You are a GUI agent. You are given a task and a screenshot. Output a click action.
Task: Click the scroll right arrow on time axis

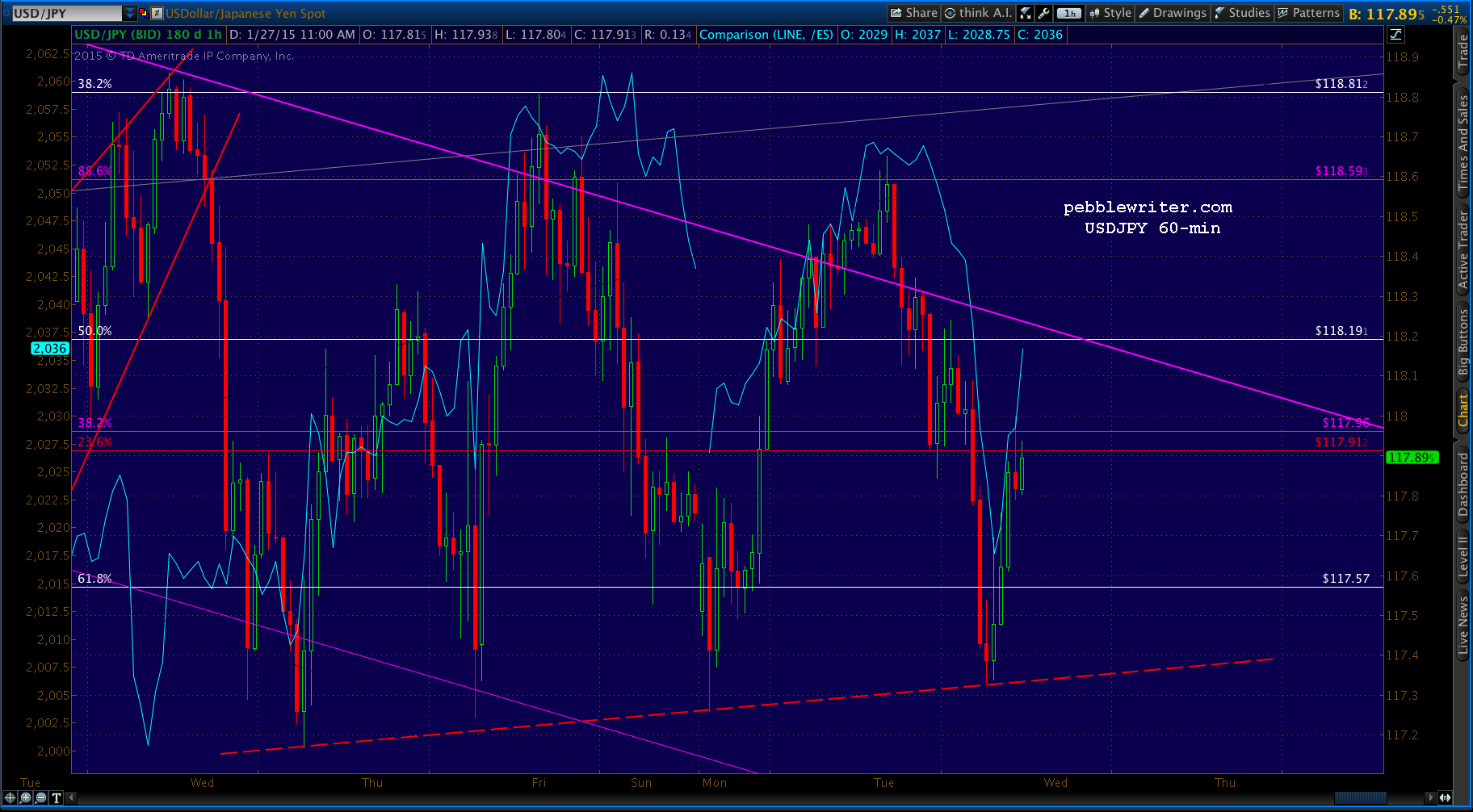(x=1431, y=797)
